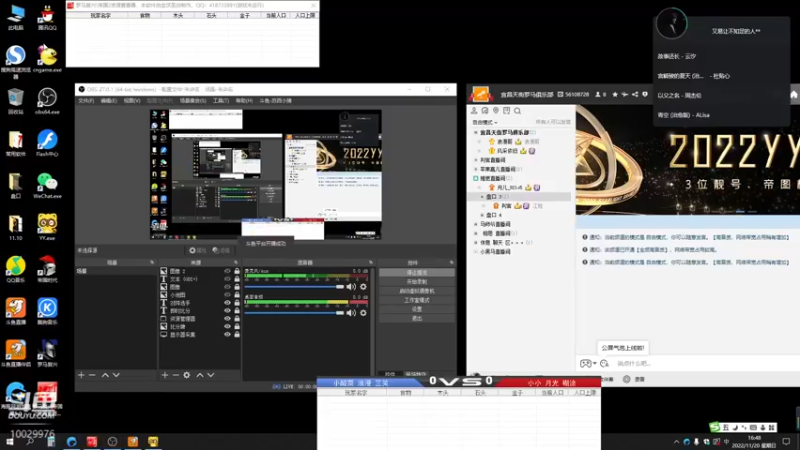This screenshot has height=450, width=800.
Task: Toggle visibility of the 文本 (GDI+) source
Action: 227,279
